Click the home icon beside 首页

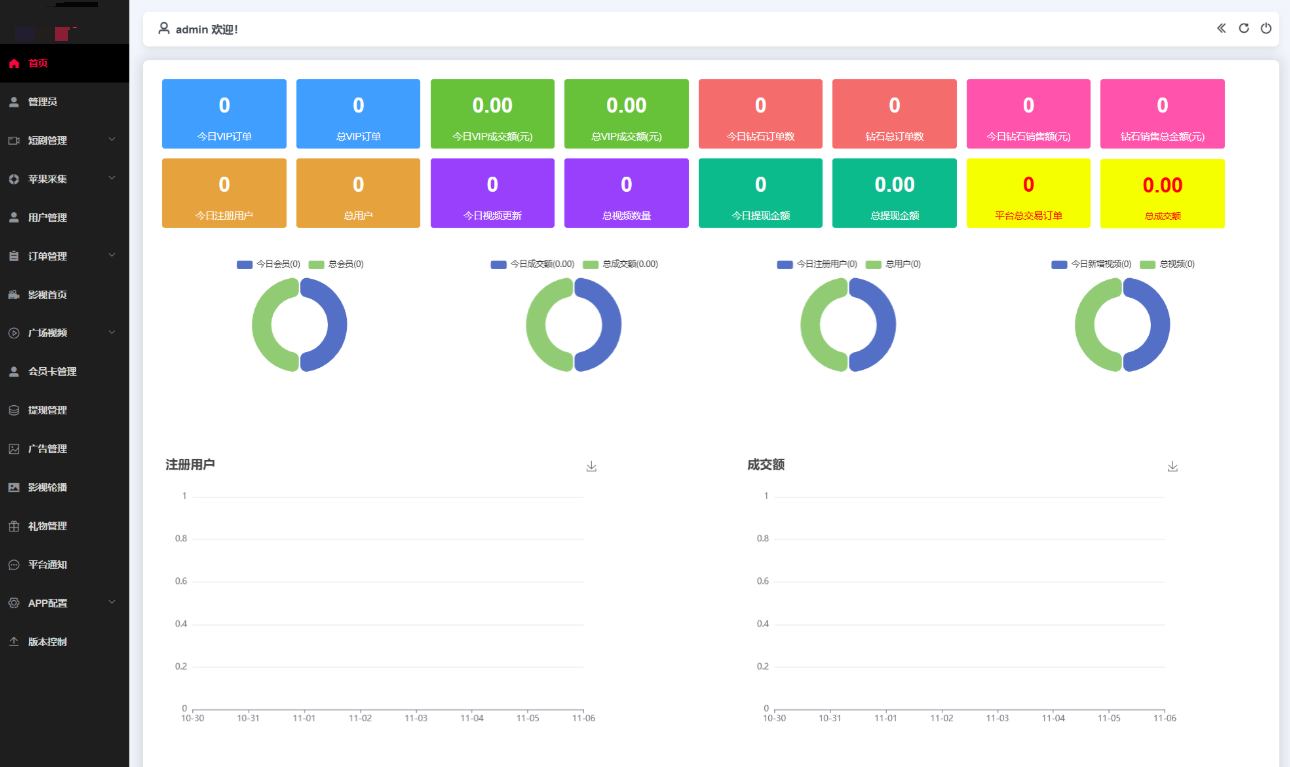14,63
